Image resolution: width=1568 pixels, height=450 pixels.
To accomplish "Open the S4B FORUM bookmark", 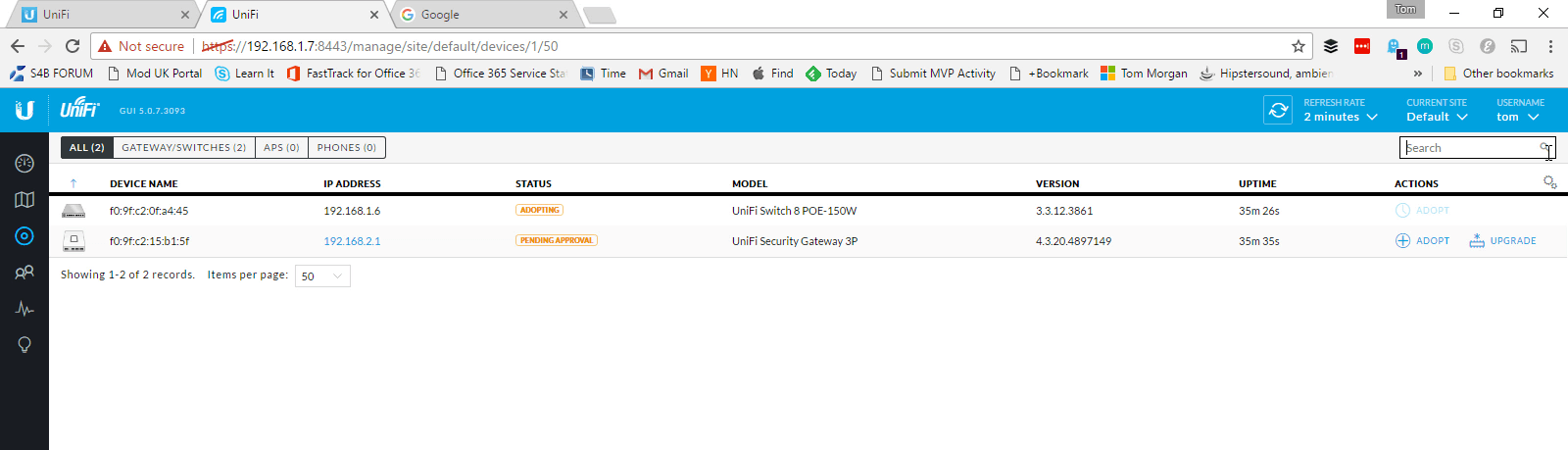I will (51, 74).
